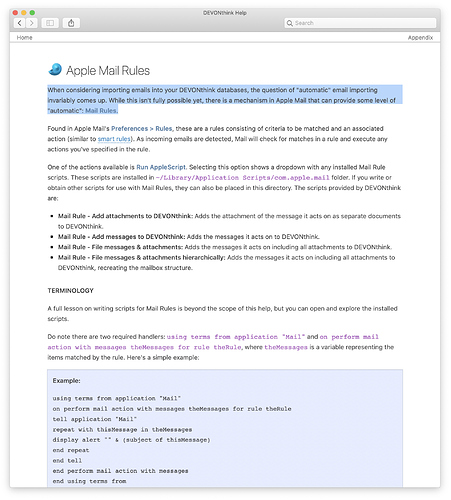Click the TERMINOLOGY section heading
The height and width of the screenshot is (500, 451).
tap(70, 291)
